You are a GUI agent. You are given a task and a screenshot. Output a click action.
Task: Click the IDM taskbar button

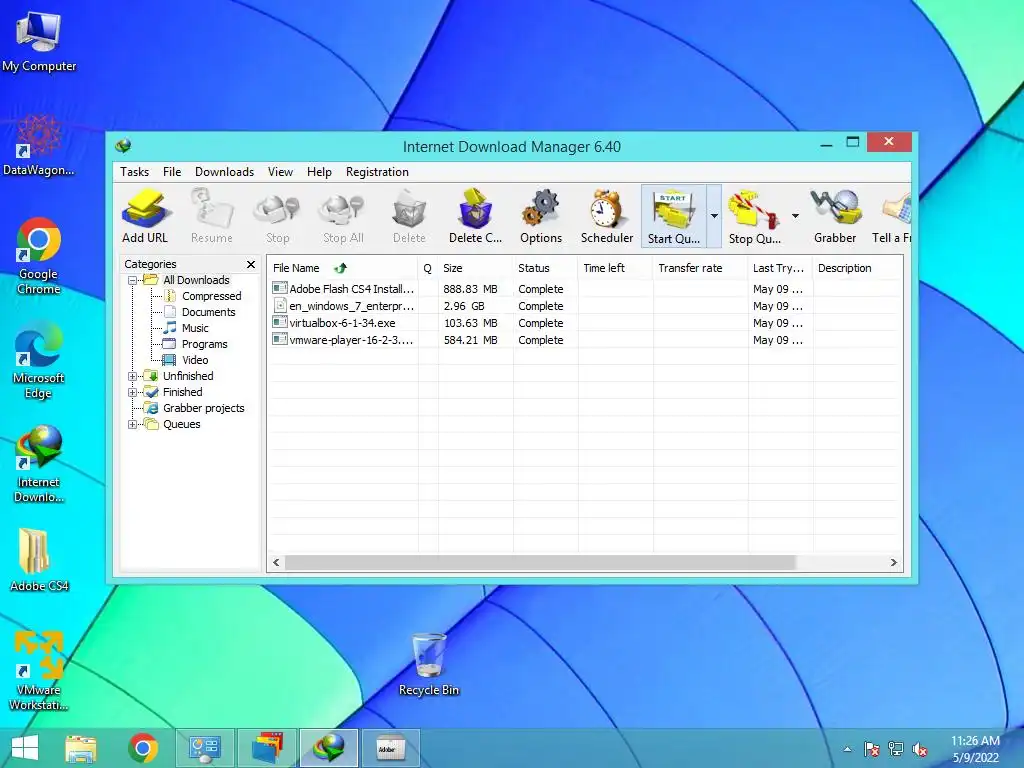328,748
